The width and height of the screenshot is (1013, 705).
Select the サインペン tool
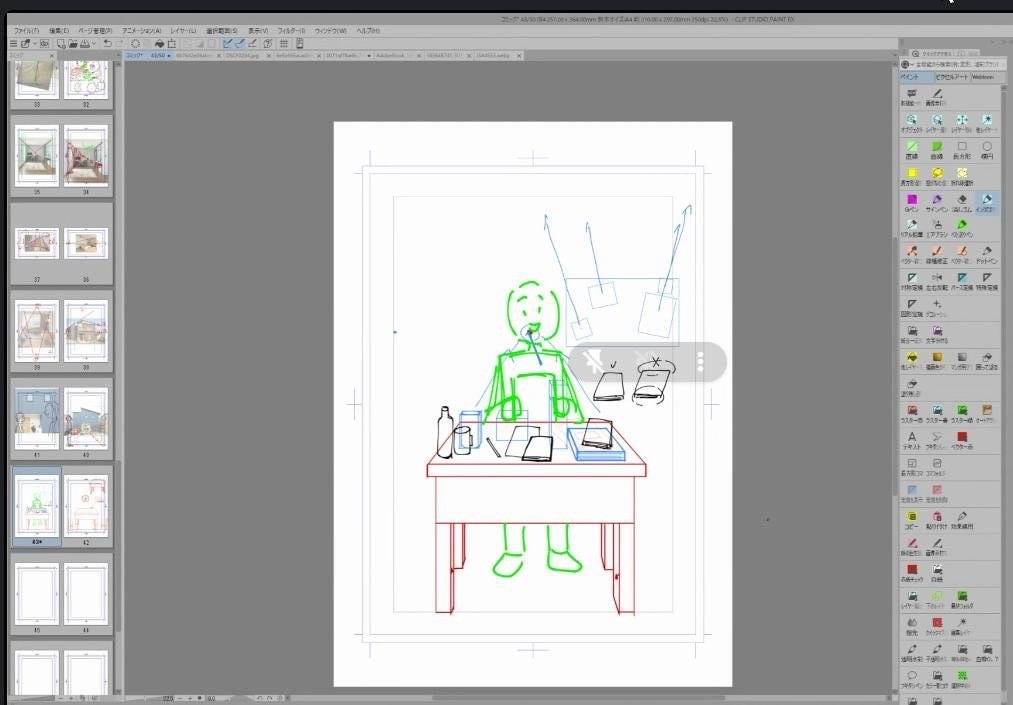[x=937, y=203]
